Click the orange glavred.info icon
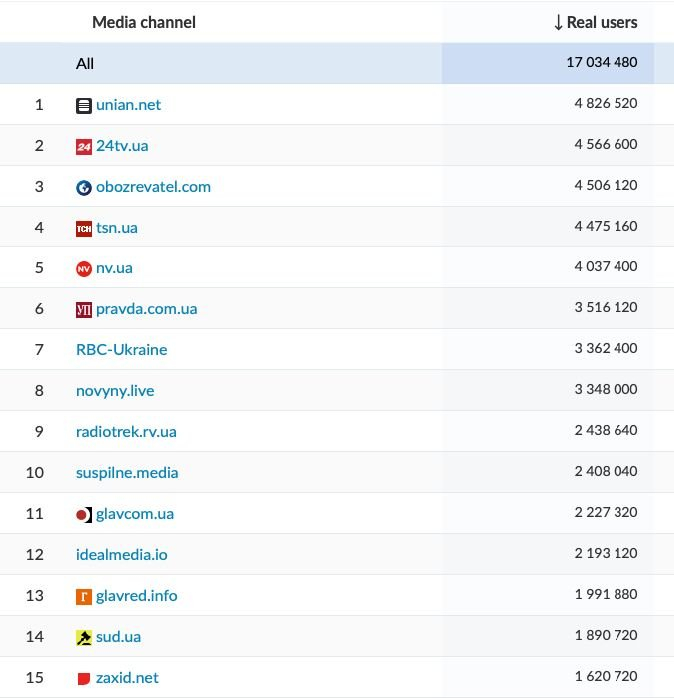 [x=84, y=597]
